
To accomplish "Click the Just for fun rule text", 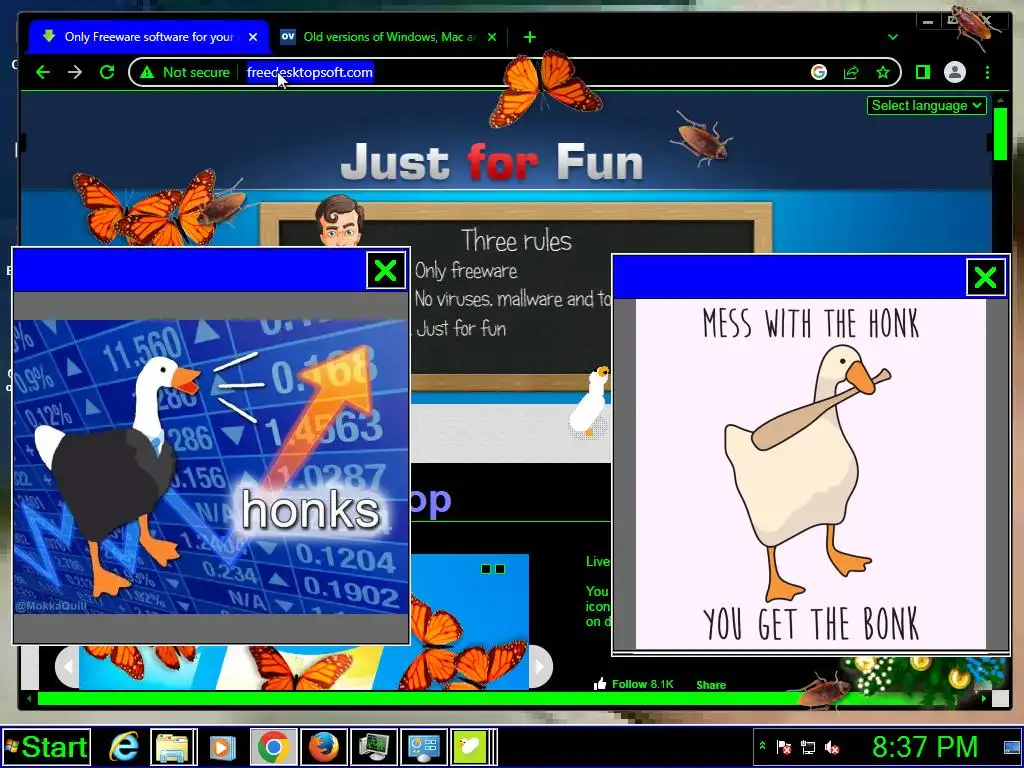I will click(460, 328).
